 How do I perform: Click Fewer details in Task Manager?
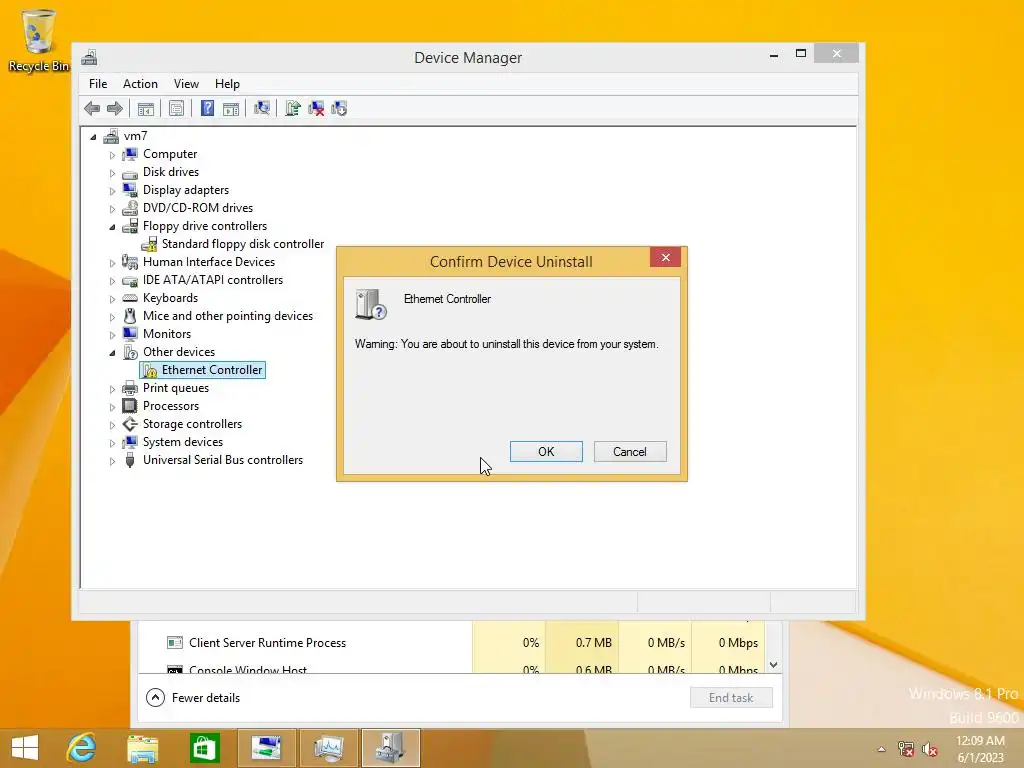193,697
